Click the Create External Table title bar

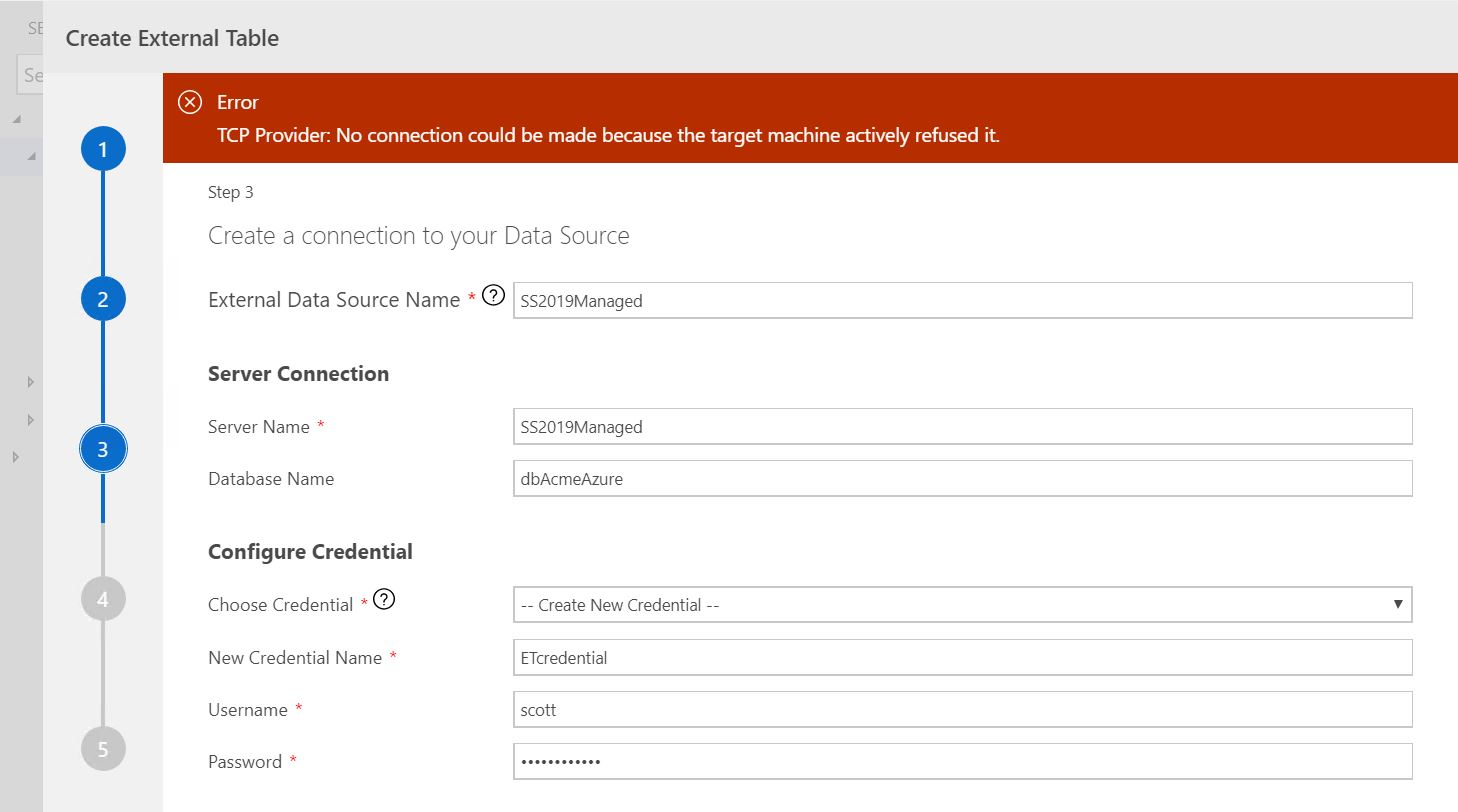[172, 38]
